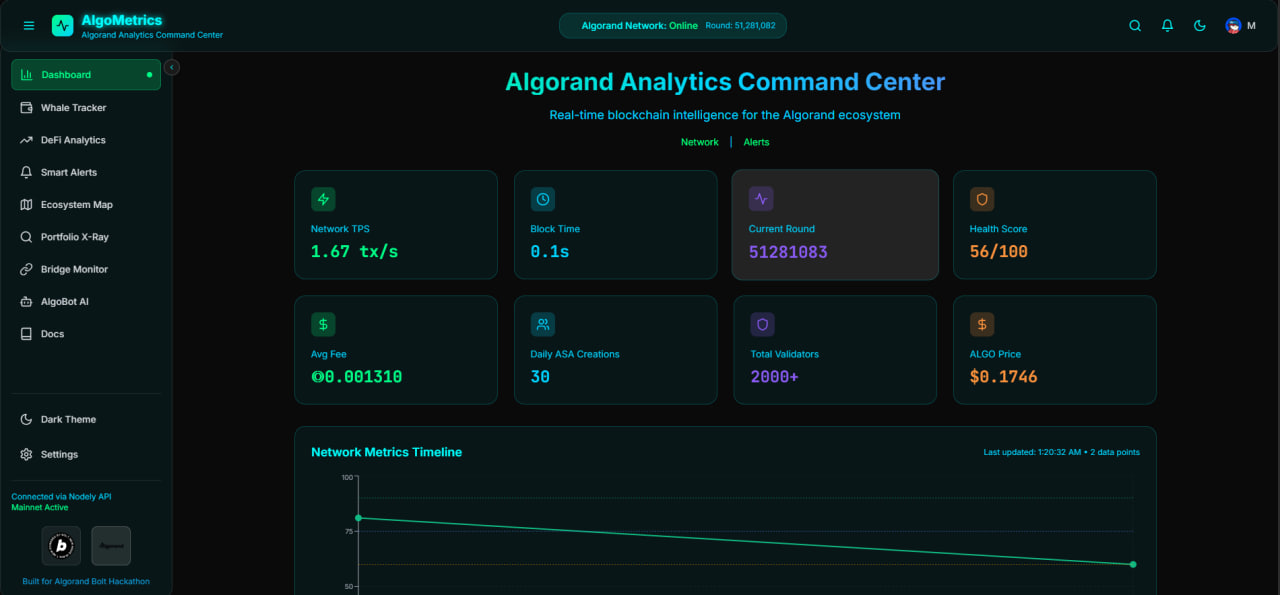Open Settings from sidebar
This screenshot has height=595, width=1280.
point(86,454)
